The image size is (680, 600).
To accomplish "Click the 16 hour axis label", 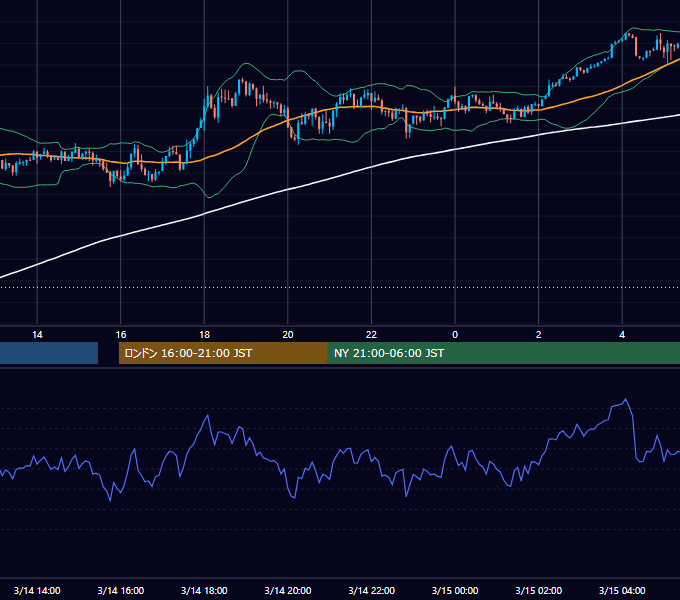I will 121,335.
